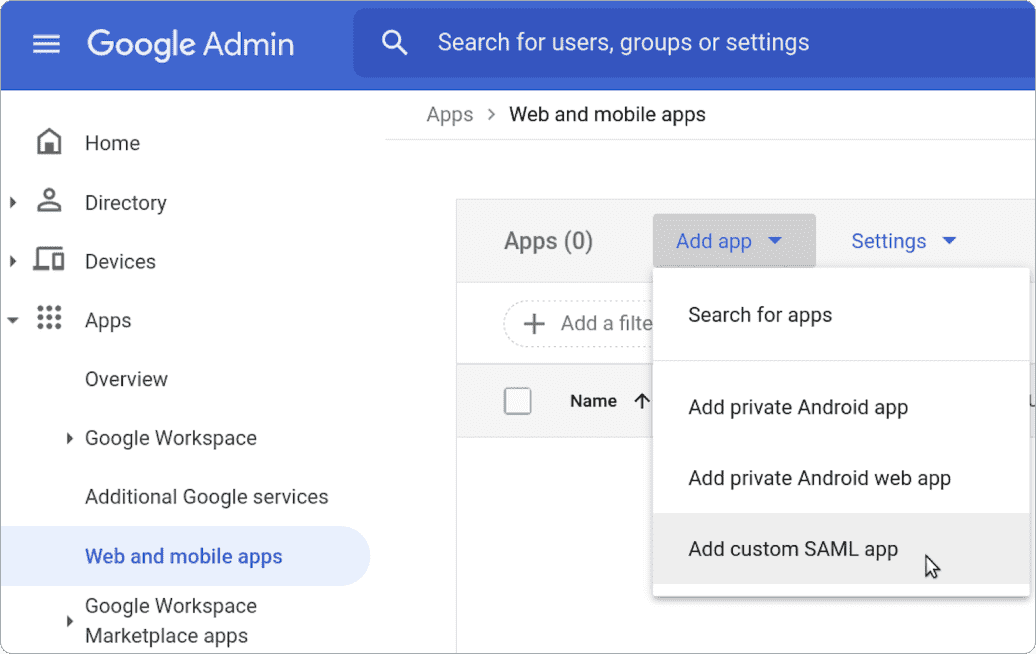The width and height of the screenshot is (1036, 654).
Task: Click the Apps grid icon
Action: pos(48,320)
